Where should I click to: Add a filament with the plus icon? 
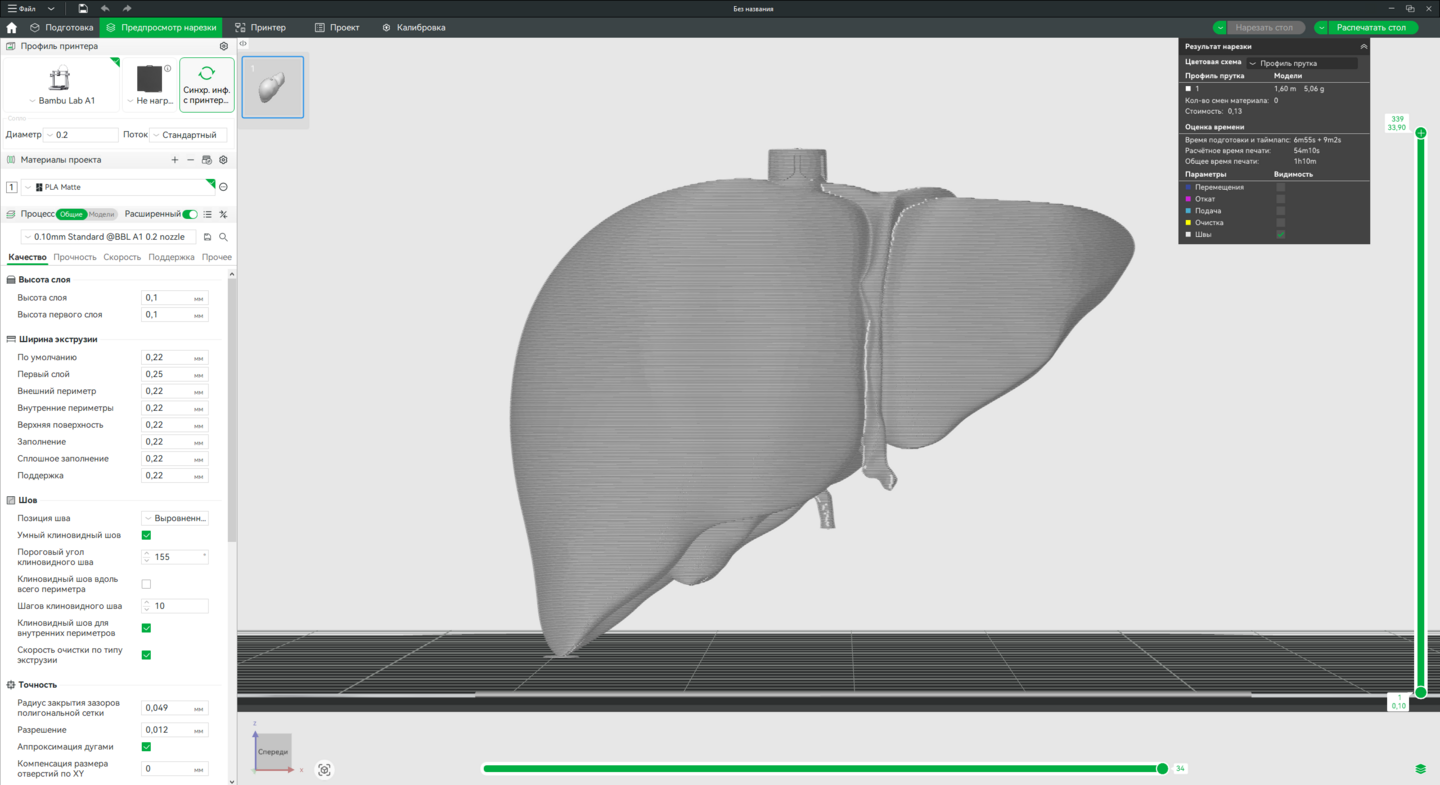point(175,160)
